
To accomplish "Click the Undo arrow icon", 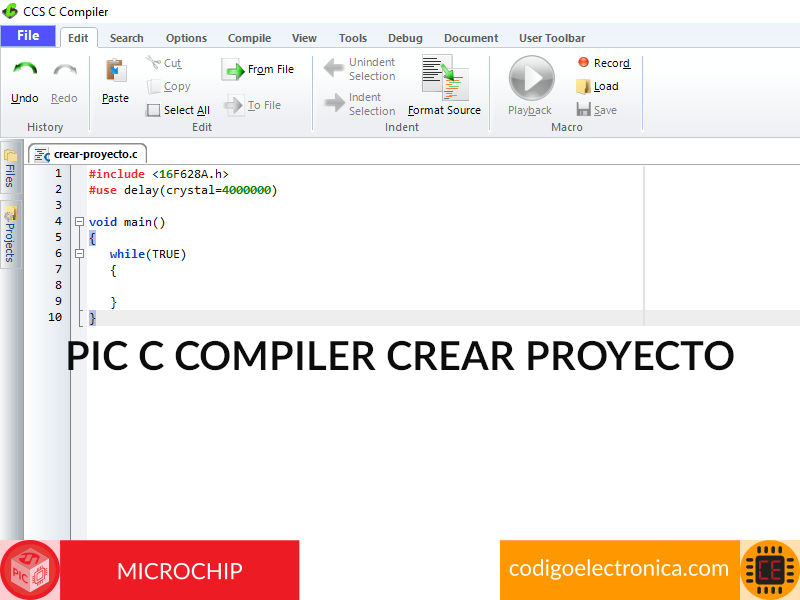I will 25,70.
